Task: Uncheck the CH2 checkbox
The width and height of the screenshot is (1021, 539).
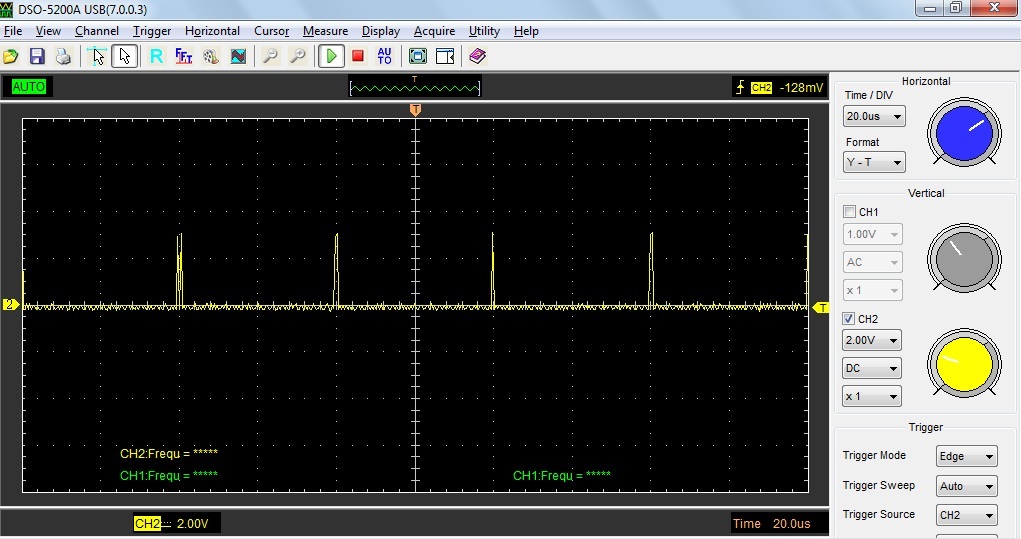Action: click(x=848, y=318)
